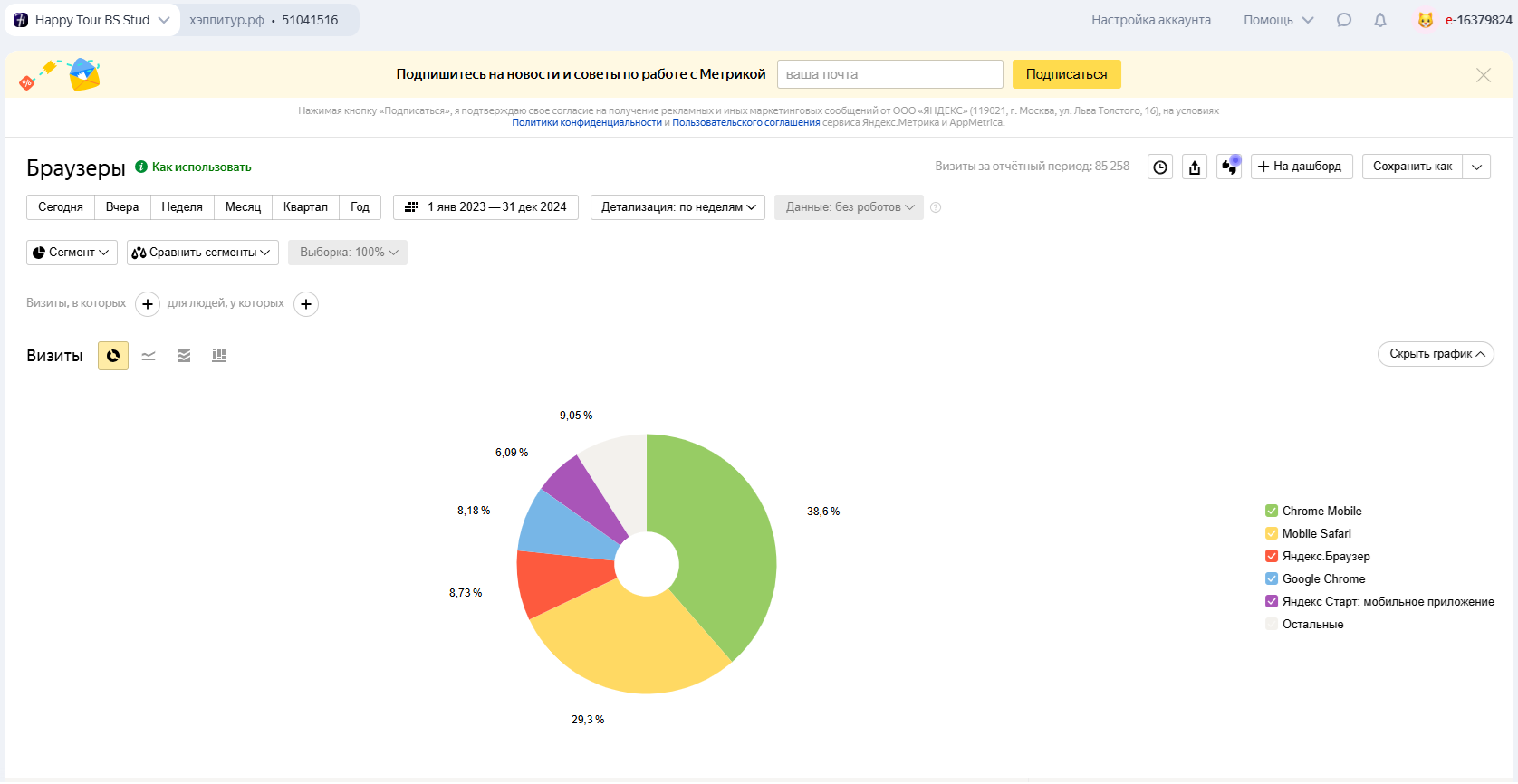Open the Выборка: 100% dropdown
Screen dimensions: 1518x784
(348, 253)
